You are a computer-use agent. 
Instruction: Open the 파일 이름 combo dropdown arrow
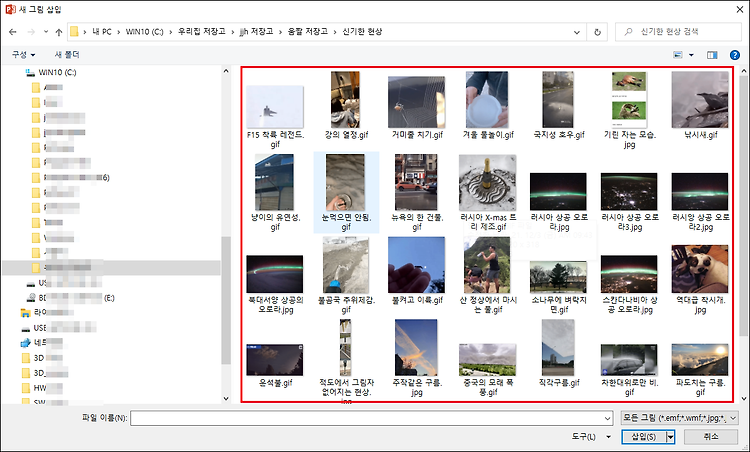pos(607,418)
